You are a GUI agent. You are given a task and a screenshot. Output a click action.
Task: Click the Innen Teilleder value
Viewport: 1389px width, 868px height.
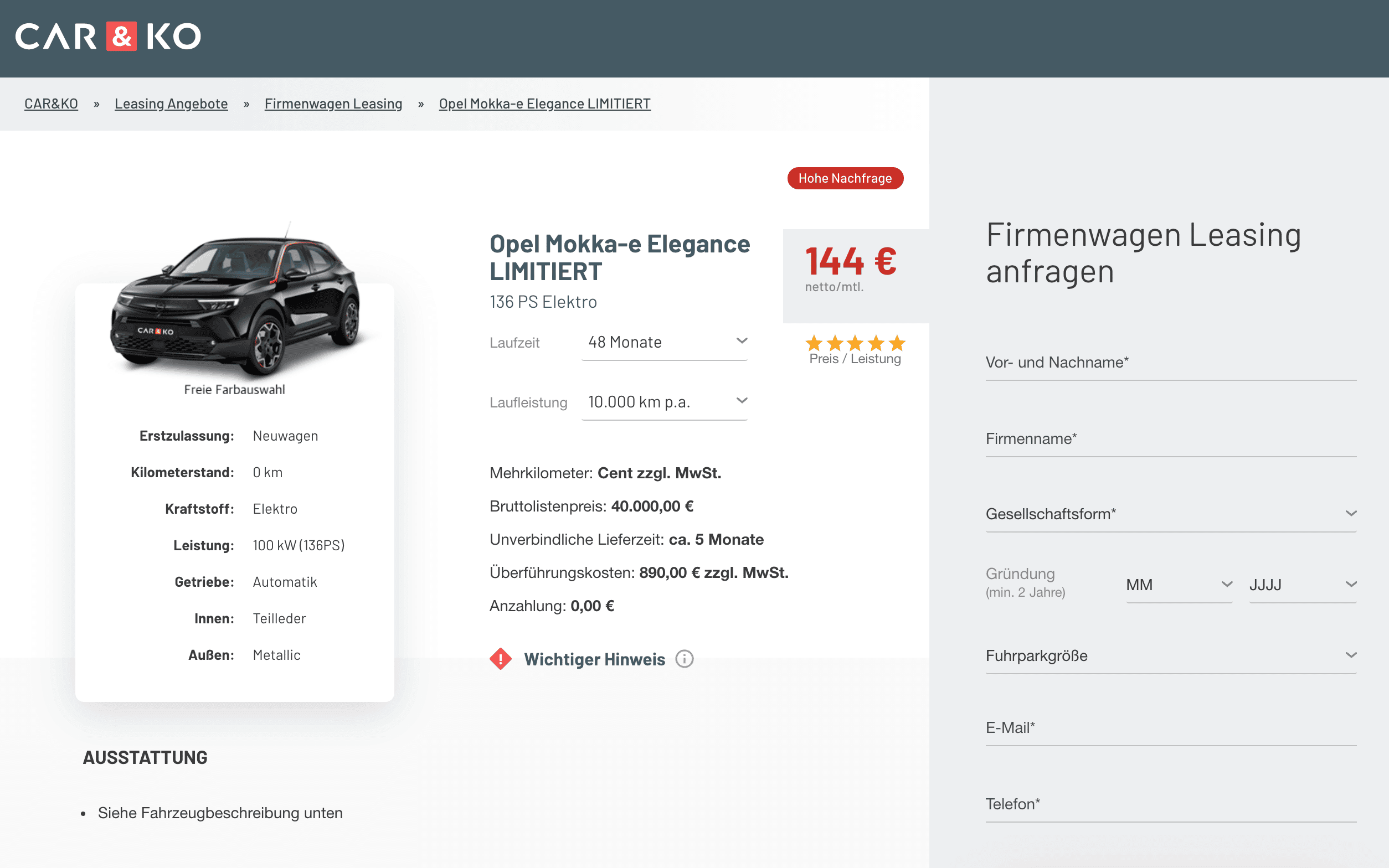tap(279, 618)
